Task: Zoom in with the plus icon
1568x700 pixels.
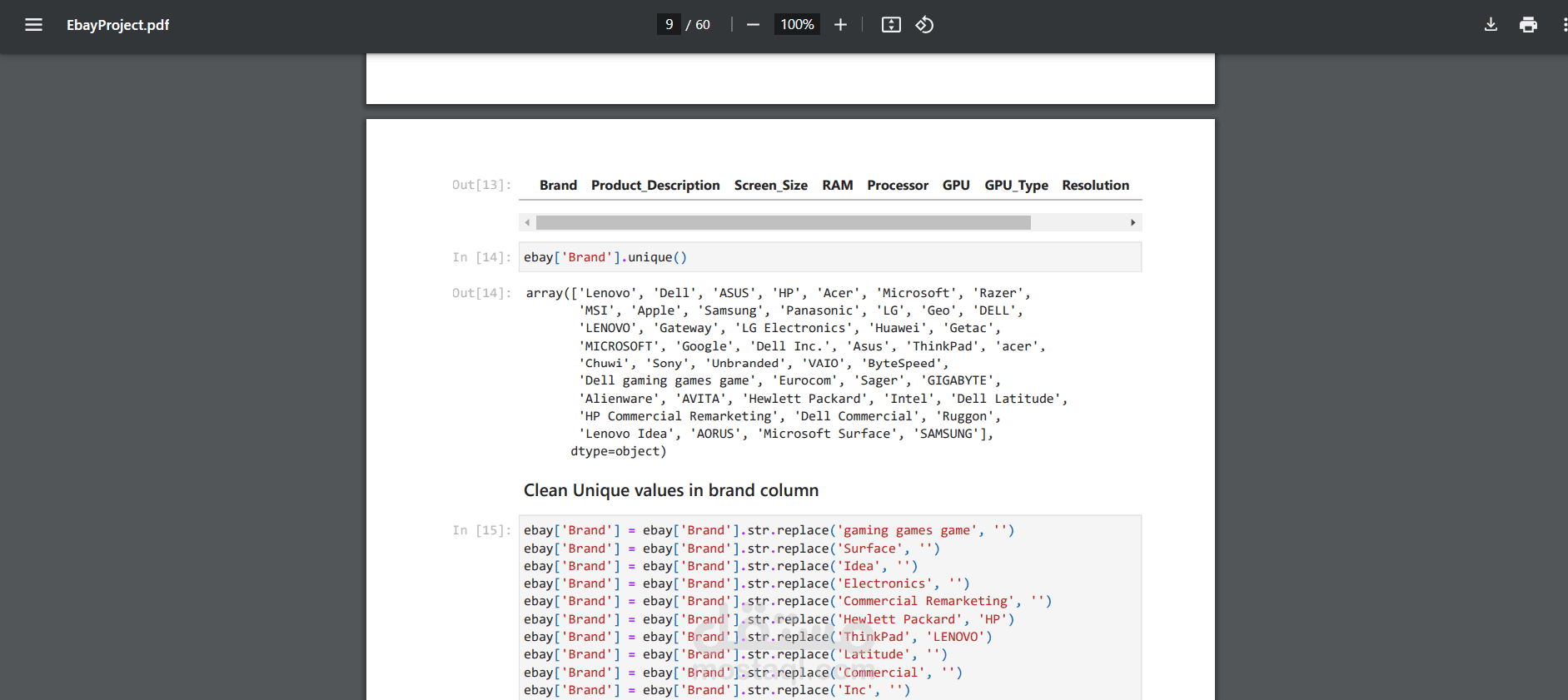Action: [x=840, y=25]
